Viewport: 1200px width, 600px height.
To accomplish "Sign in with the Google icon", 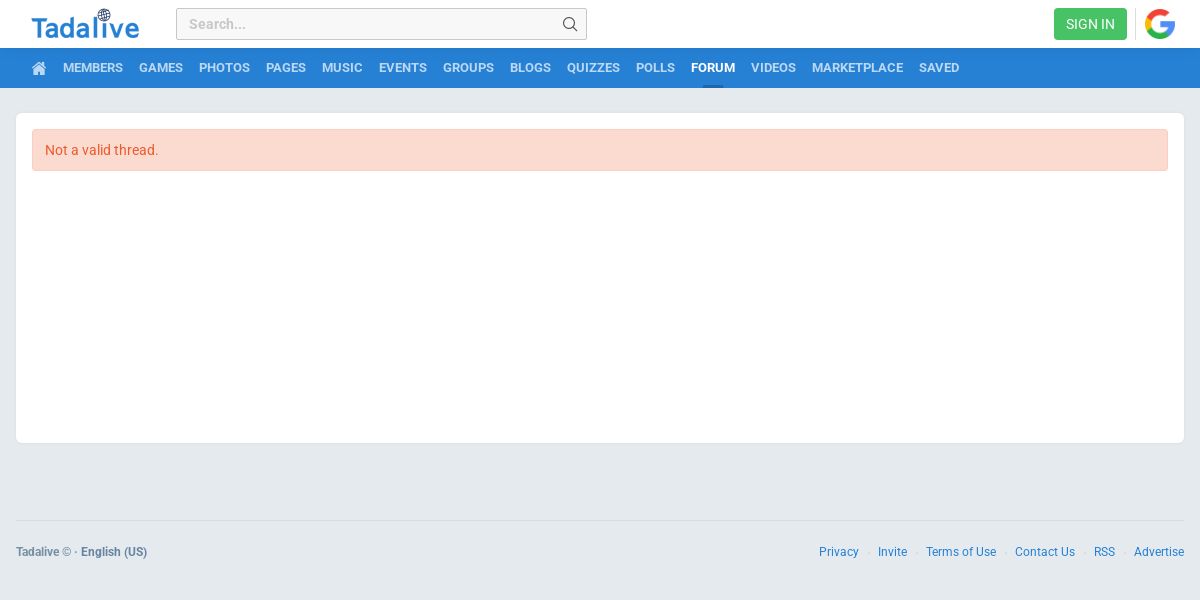I will 1160,24.
